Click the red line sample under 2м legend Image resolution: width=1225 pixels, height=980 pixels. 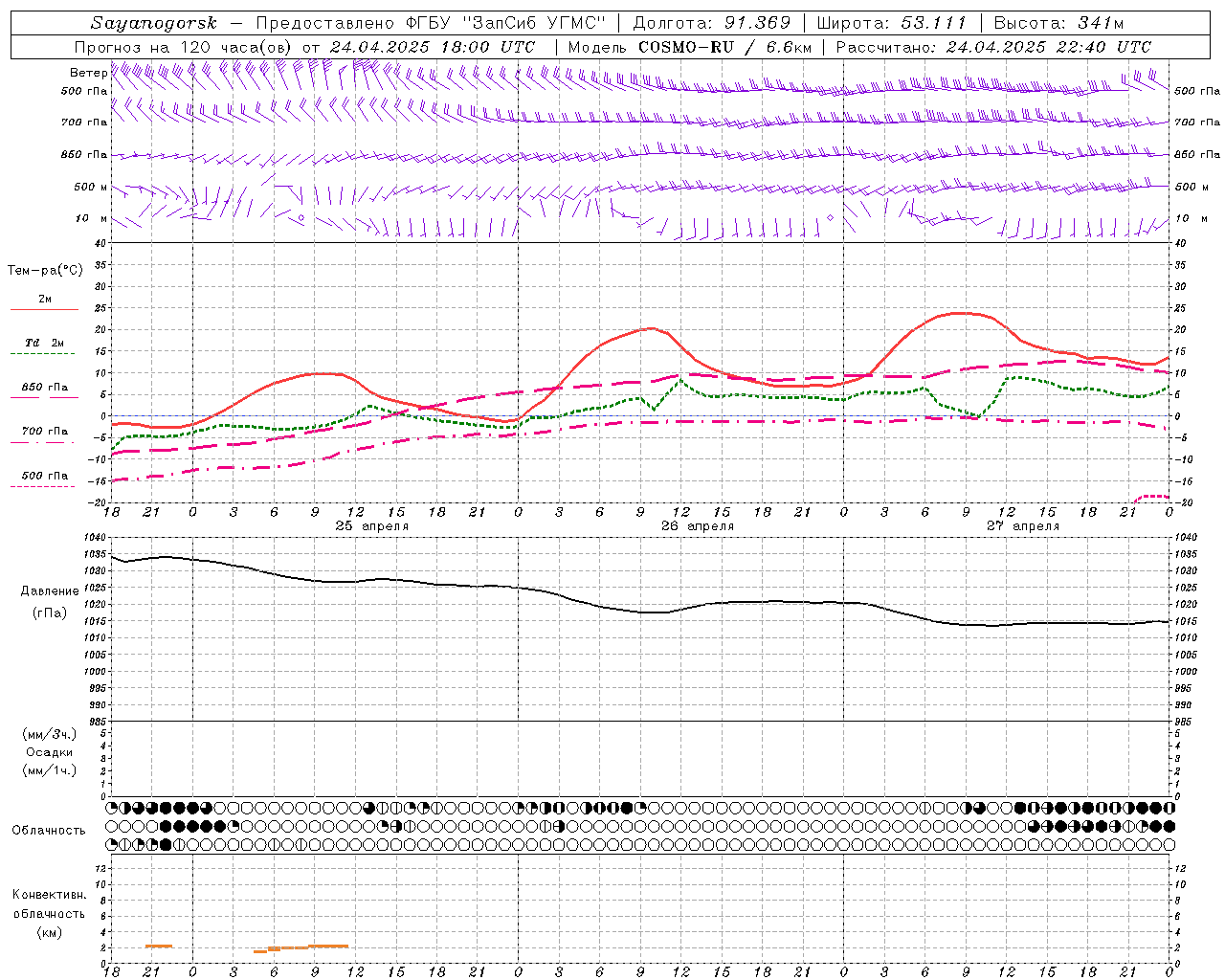[44, 310]
